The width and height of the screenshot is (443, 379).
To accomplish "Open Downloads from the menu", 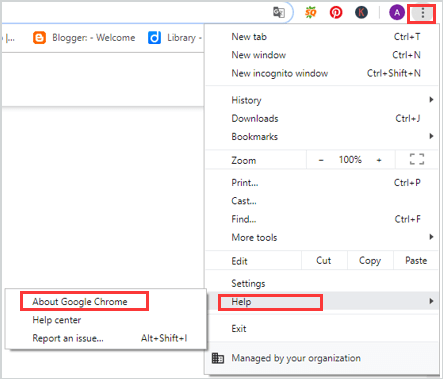I will (321, 118).
